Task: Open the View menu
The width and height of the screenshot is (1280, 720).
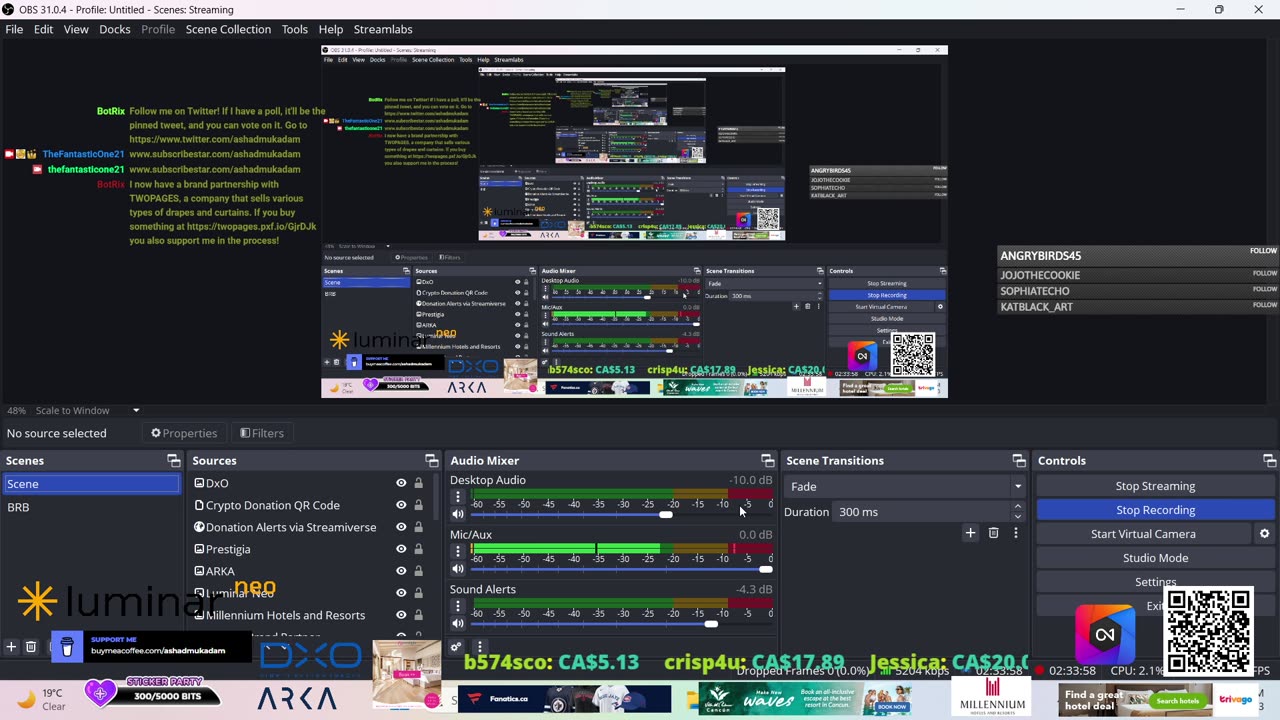Action: click(x=76, y=29)
